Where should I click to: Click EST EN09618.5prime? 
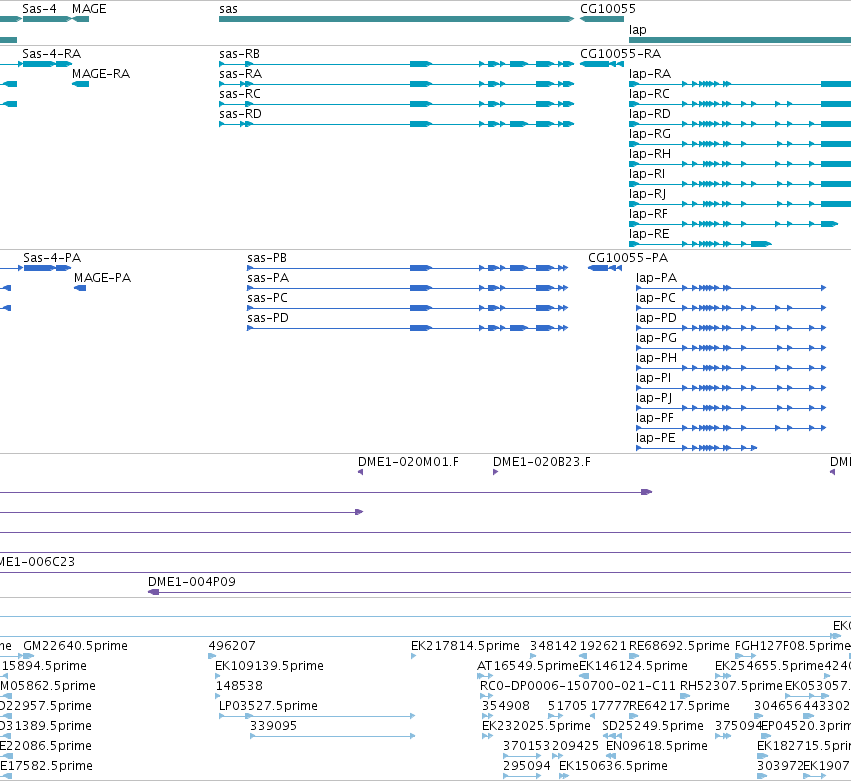click(x=657, y=746)
